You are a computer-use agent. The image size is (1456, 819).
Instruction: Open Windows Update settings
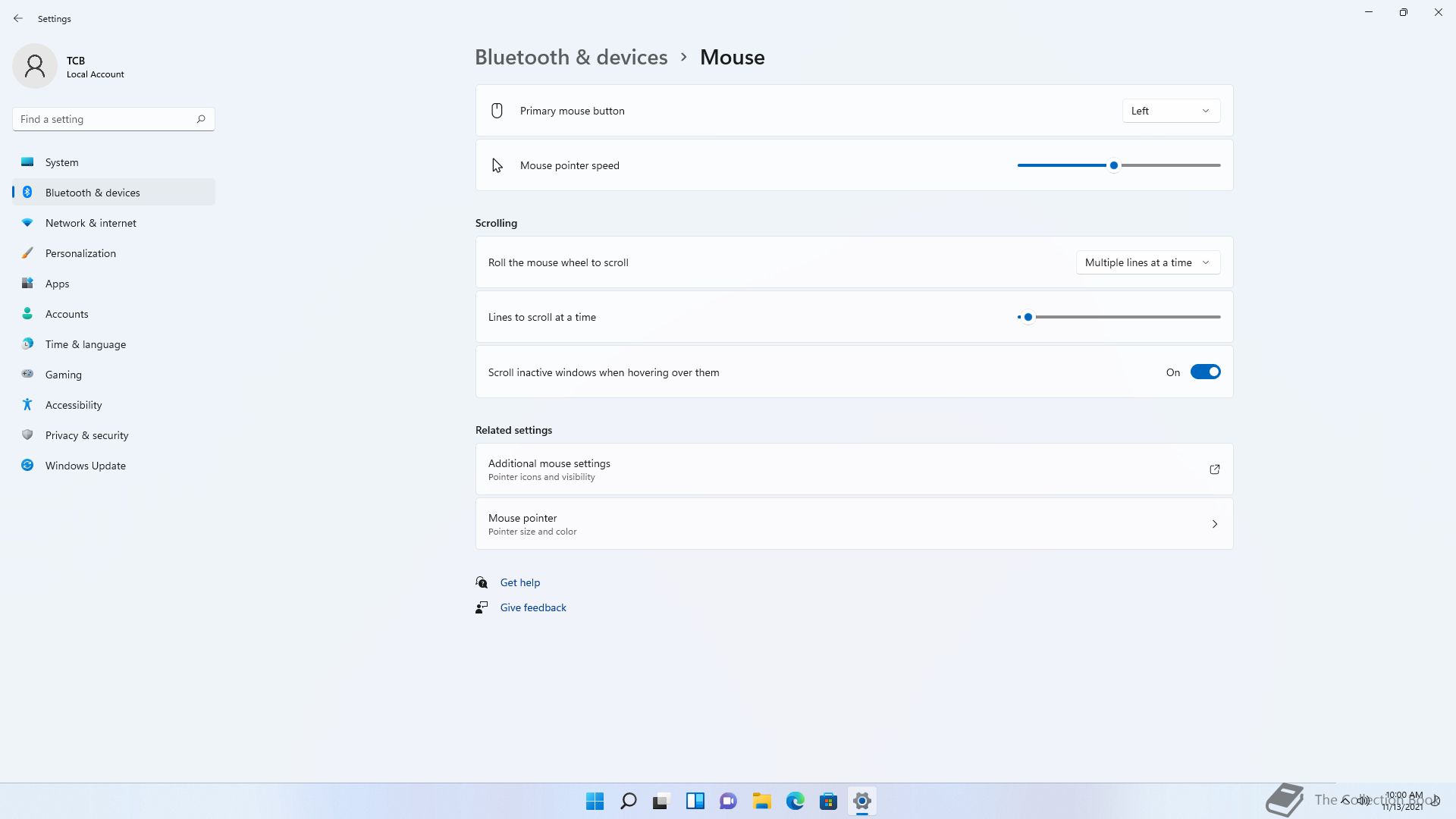coord(114,465)
